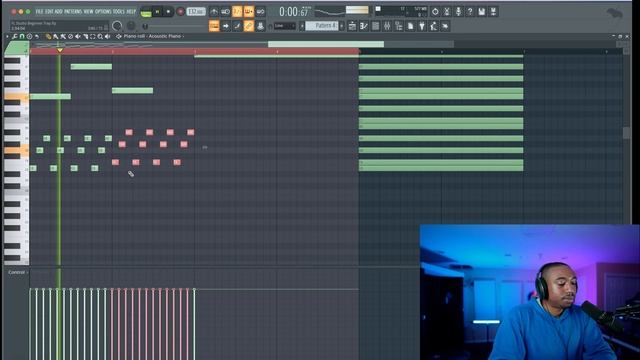The width and height of the screenshot is (640, 360).
Task: Select the Draw pencil tool
Action: coord(49,36)
